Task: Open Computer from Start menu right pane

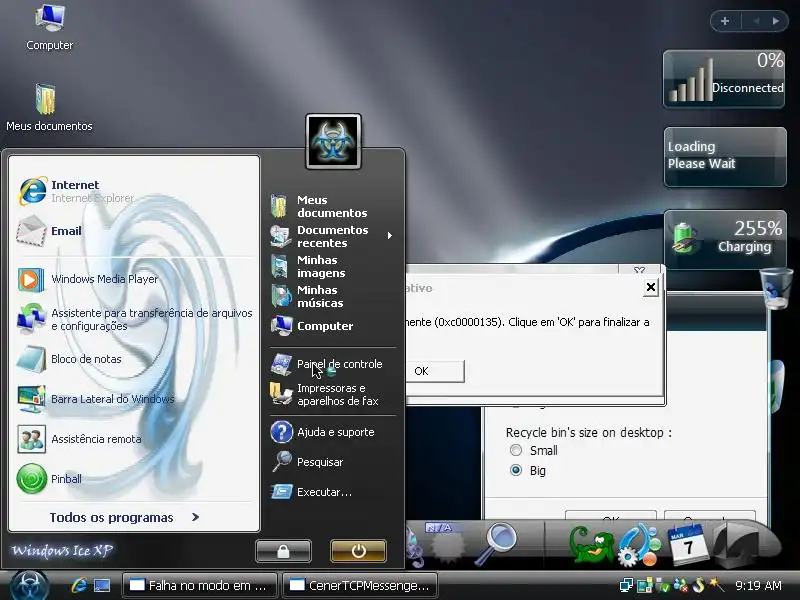Action: tap(312, 326)
